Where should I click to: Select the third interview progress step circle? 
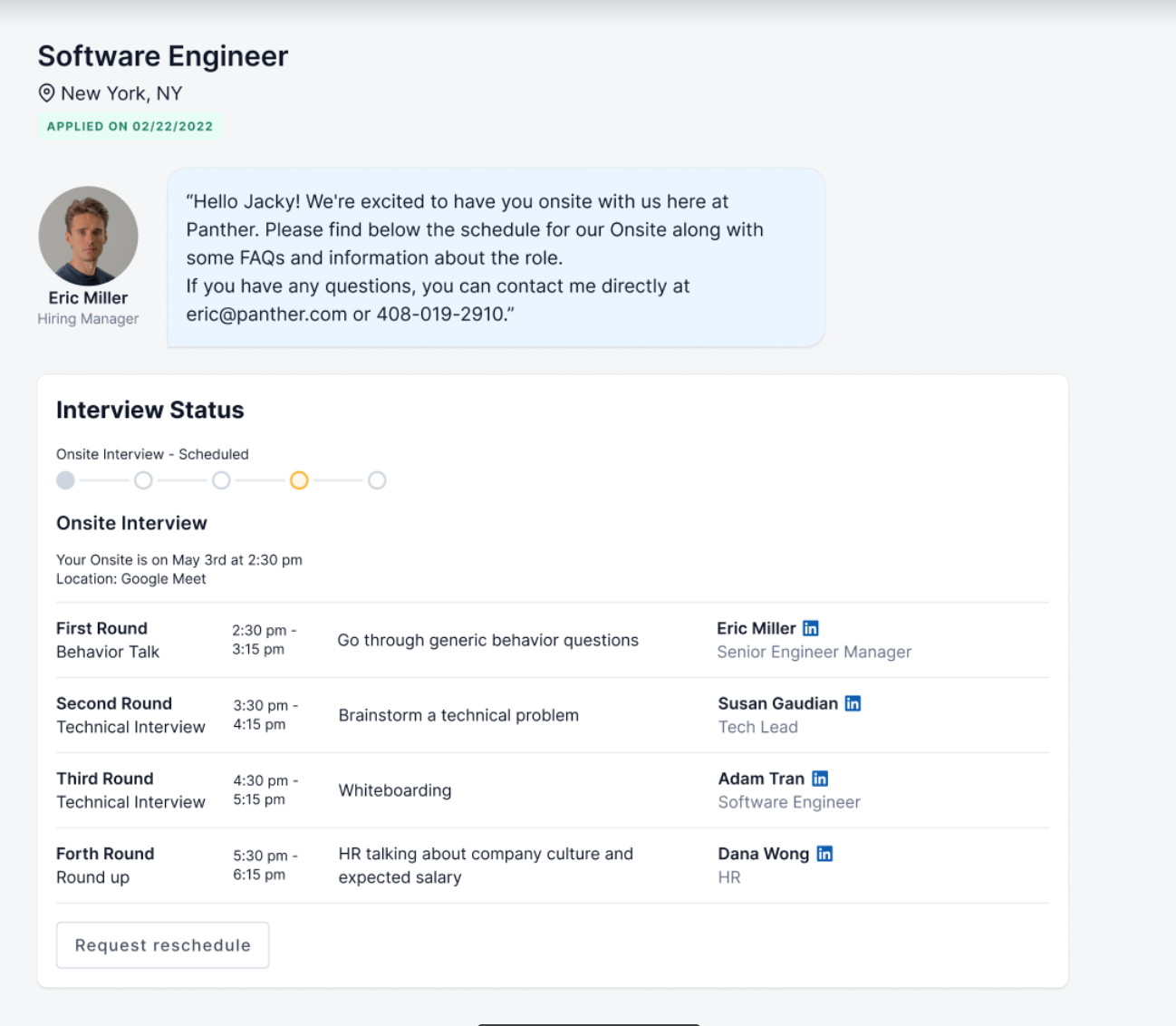point(221,480)
